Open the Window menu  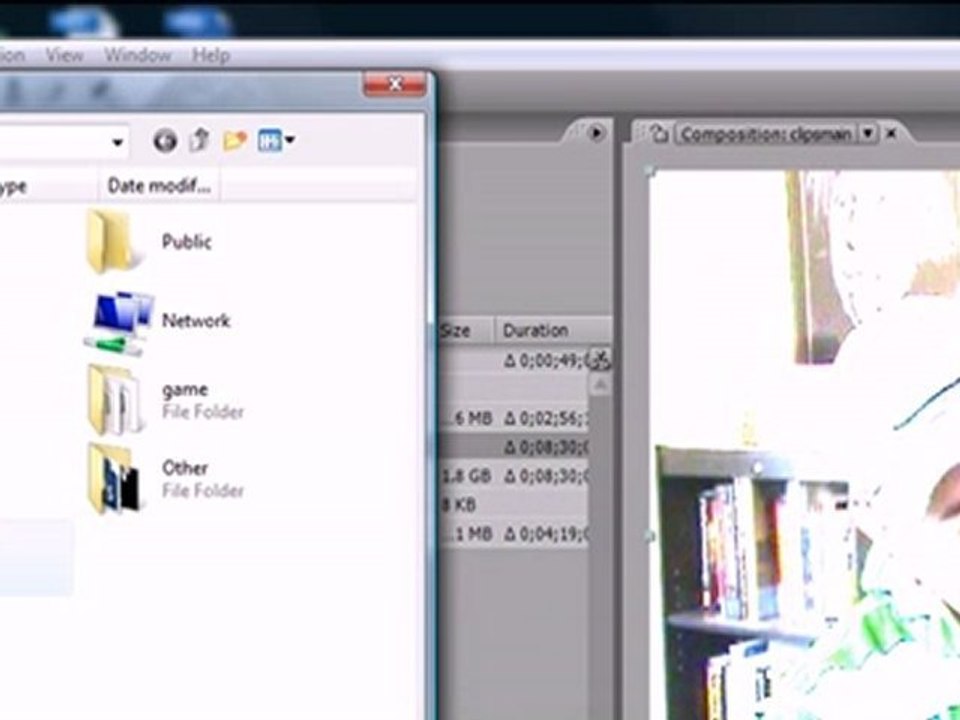pos(138,56)
